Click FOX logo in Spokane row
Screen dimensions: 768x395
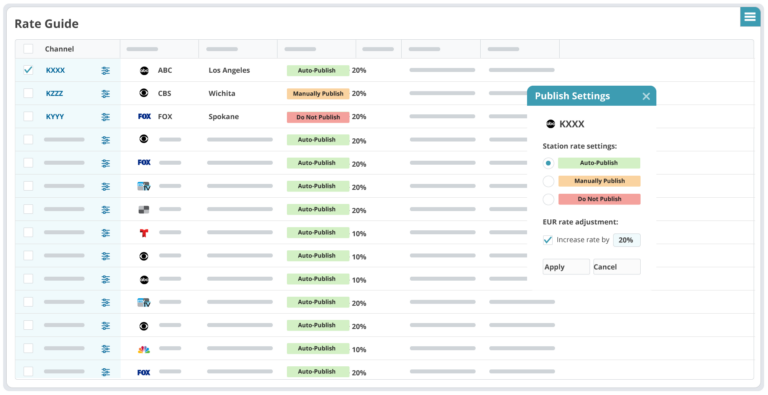[144, 117]
